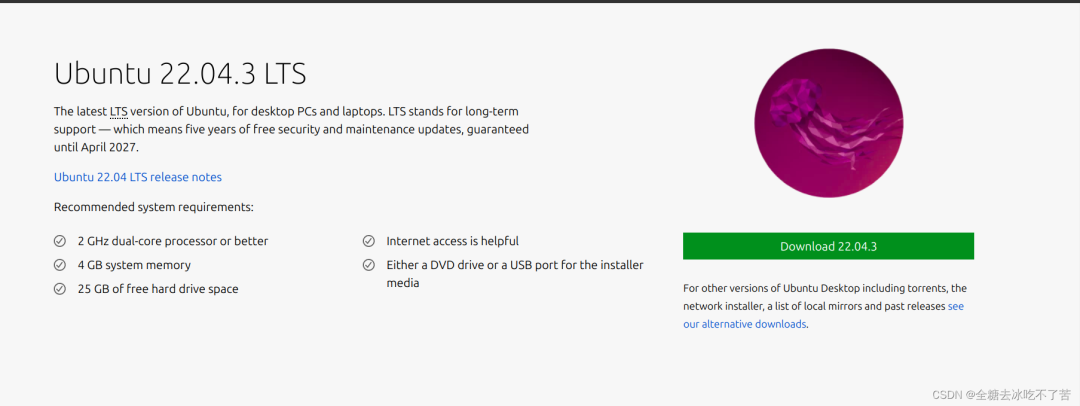Click the until April 2027 support text

pos(96,147)
